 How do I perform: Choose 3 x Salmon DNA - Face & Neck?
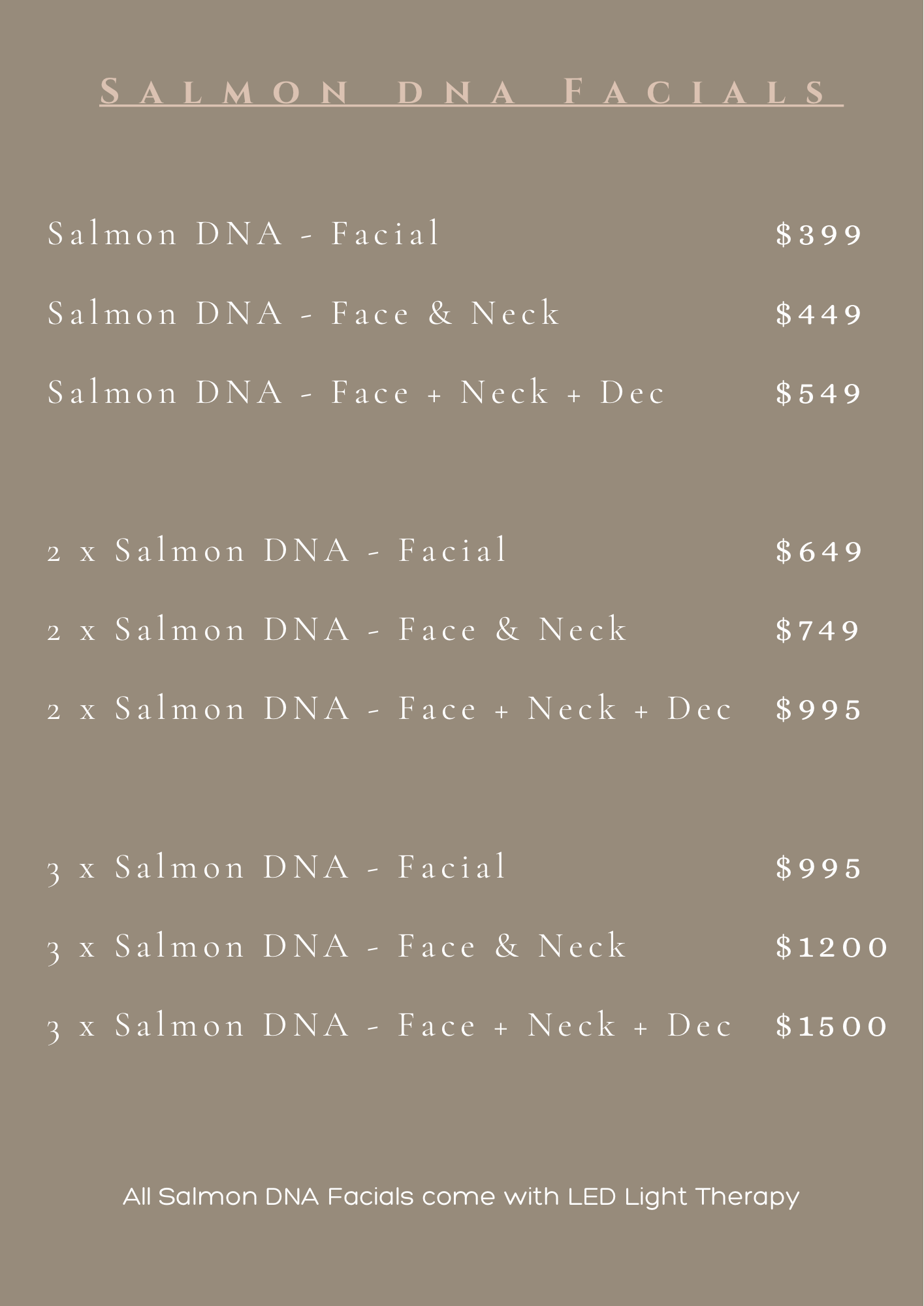[337, 947]
